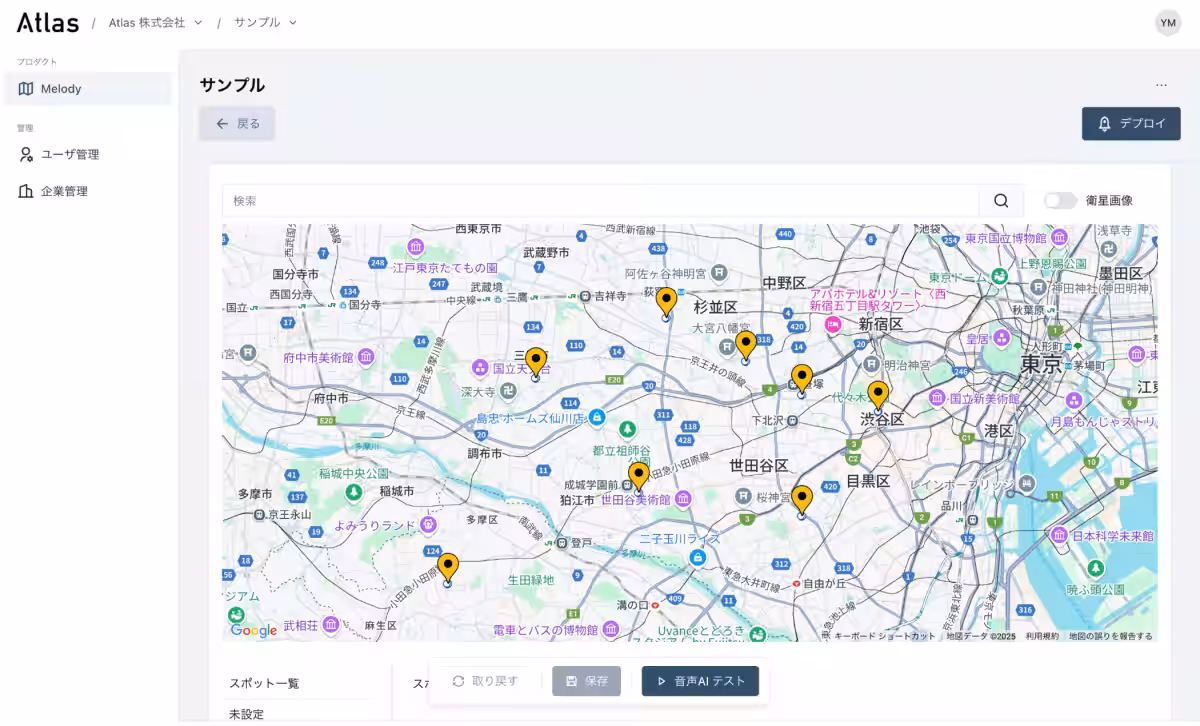Viewport: 1200px width, 726px height.
Task: Expand the サンプル project dropdown
Action: (x=265, y=22)
